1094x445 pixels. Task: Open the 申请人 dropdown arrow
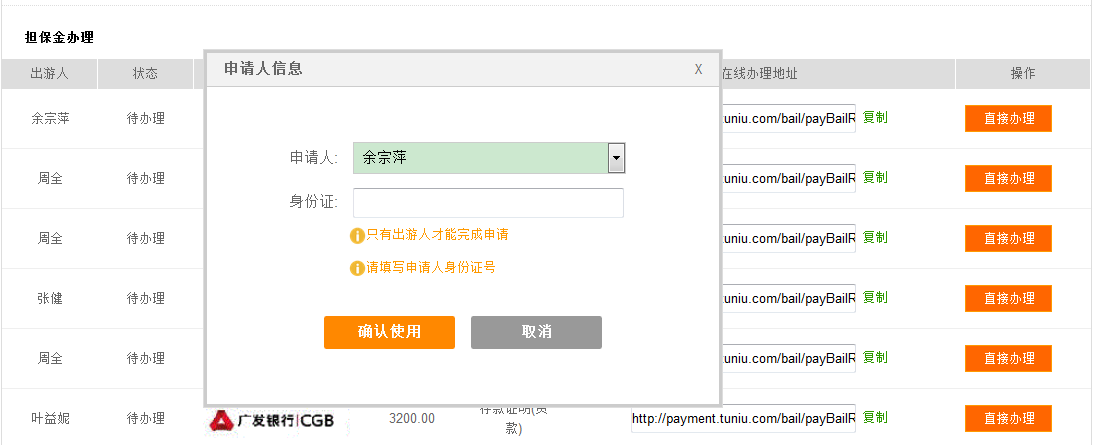[x=617, y=158]
